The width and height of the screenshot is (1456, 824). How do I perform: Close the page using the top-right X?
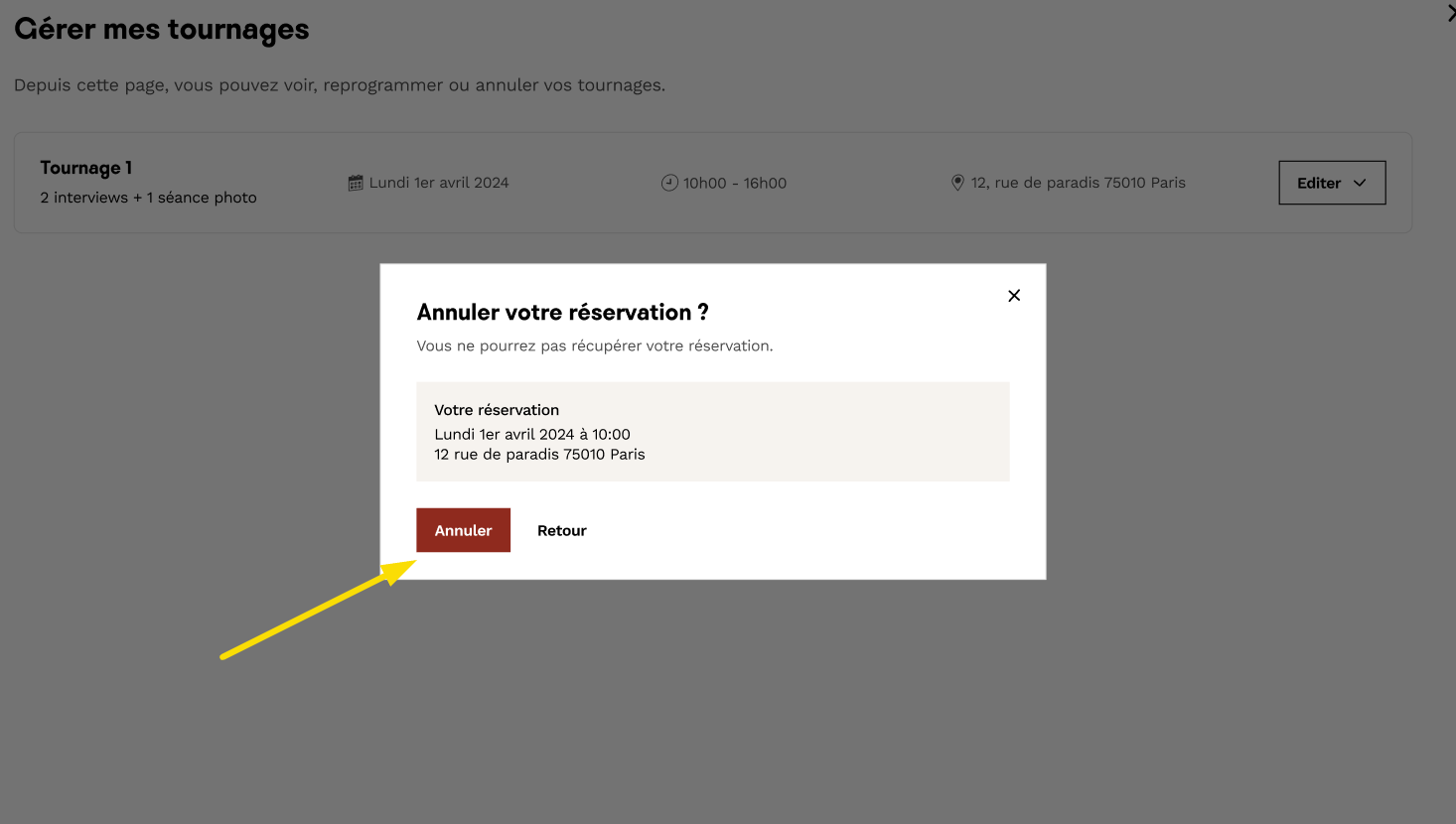[x=1450, y=14]
